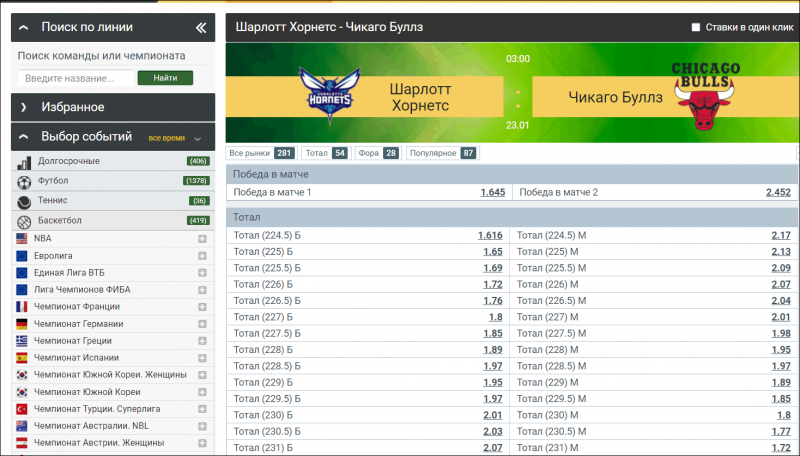
Task: Collapse sidebar with double chevron icon
Action: pyautogui.click(x=201, y=28)
